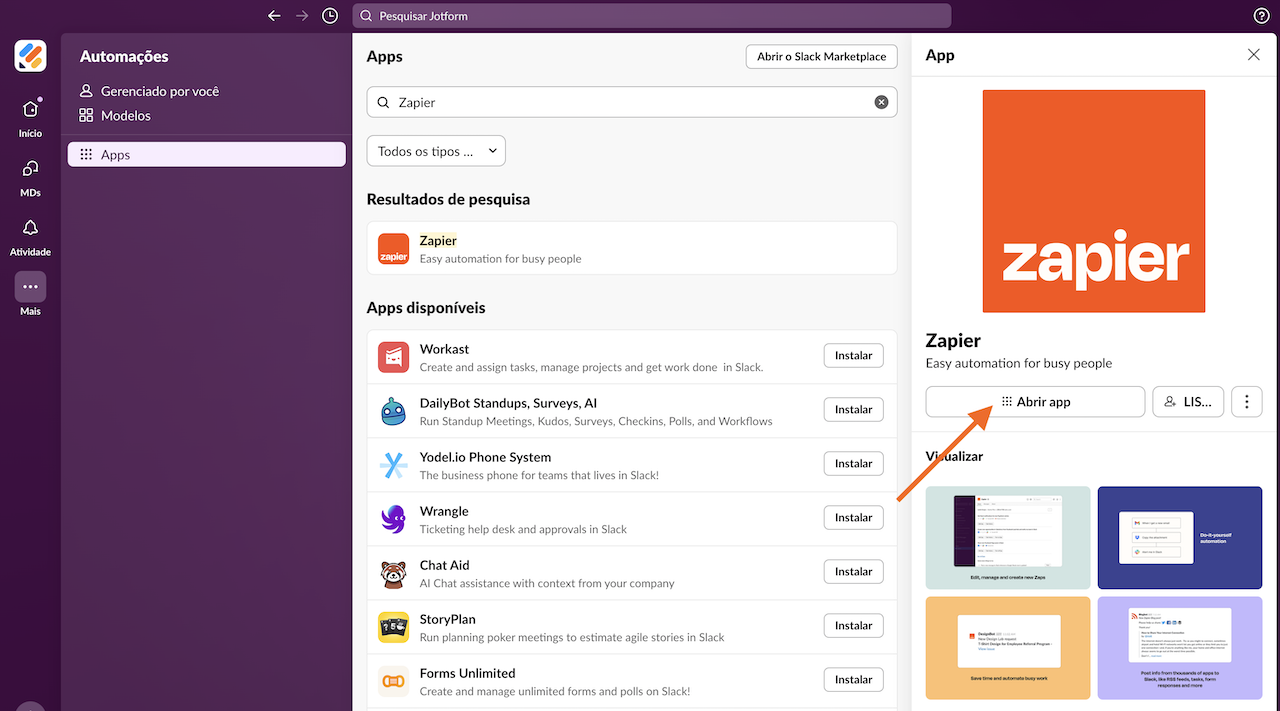Click the back navigation arrow
Viewport: 1280px width, 711px height.
[274, 16]
